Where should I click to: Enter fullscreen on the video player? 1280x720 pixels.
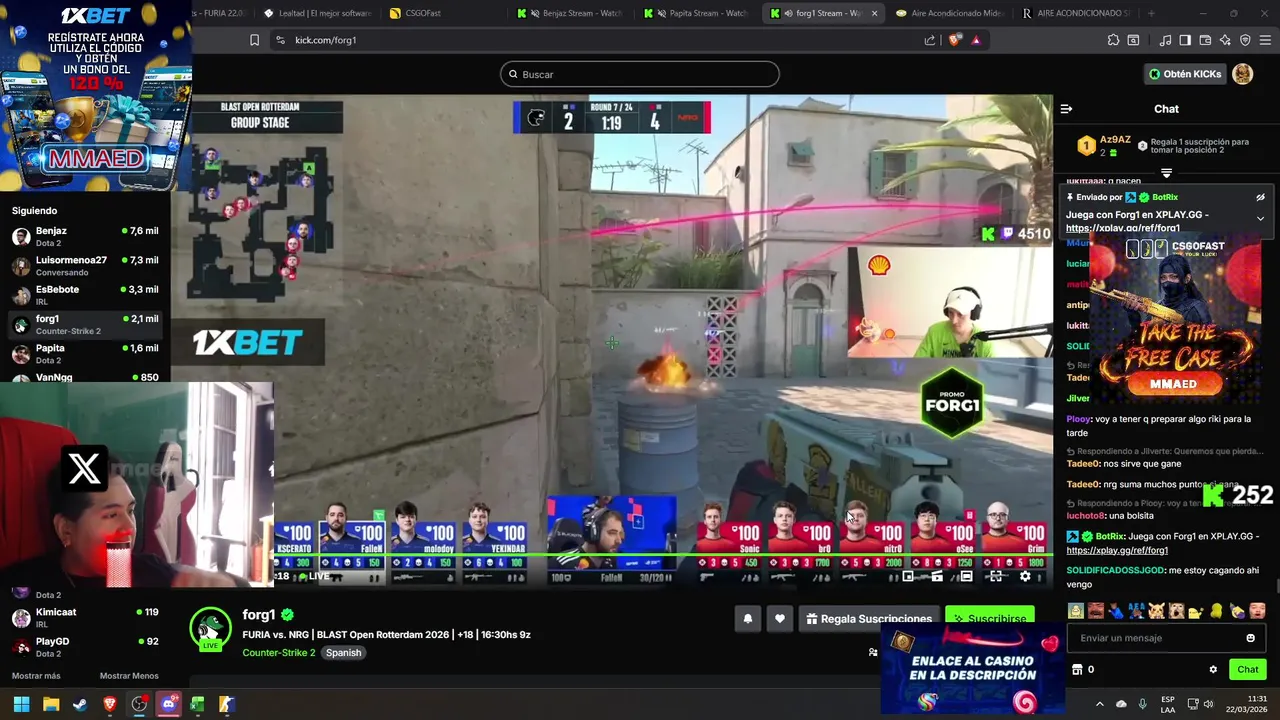[x=995, y=576]
